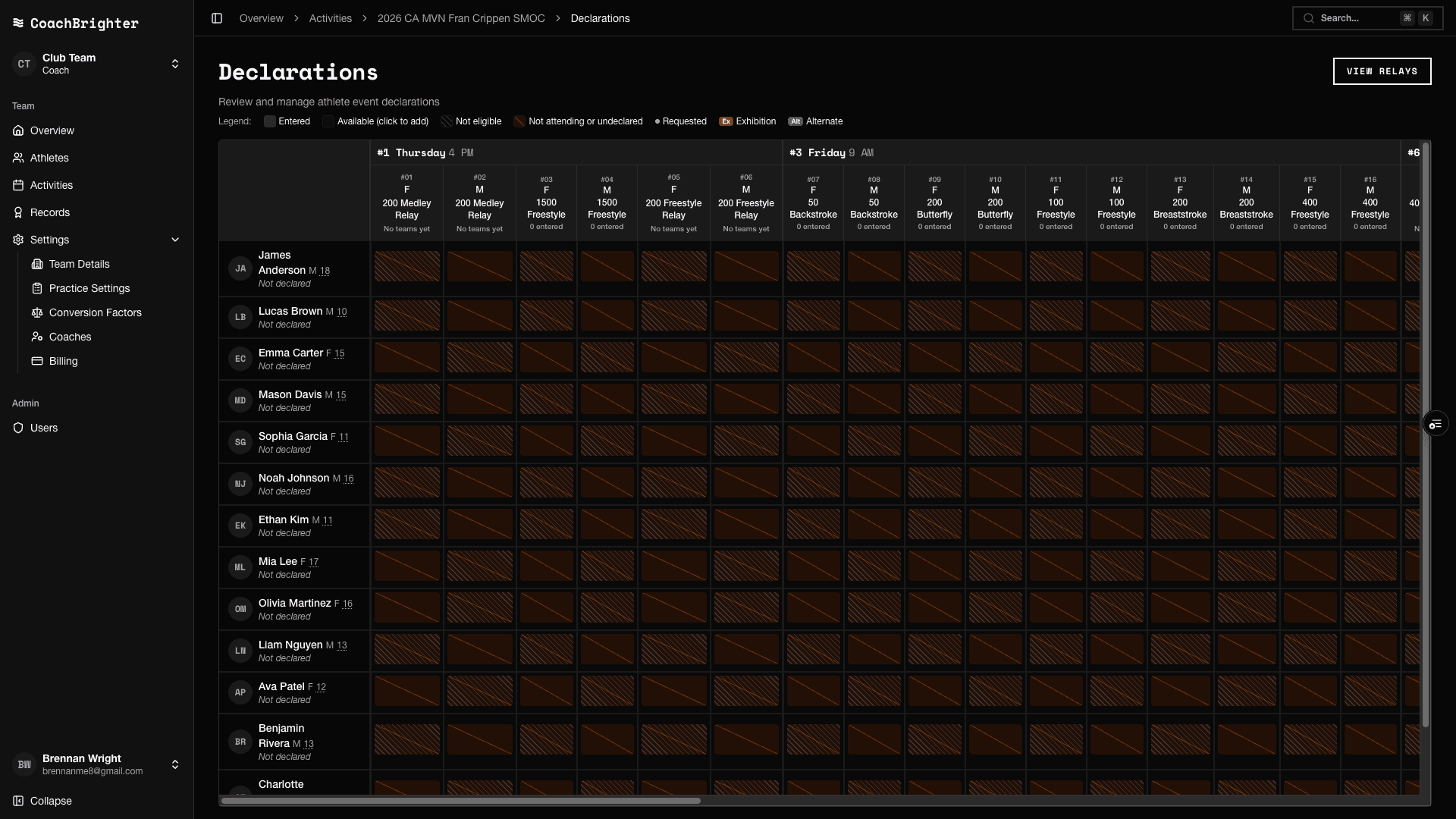Toggle Mia Lee's F 1500 Freestyle cell
This screenshot has height=819, width=1456.
(546, 566)
